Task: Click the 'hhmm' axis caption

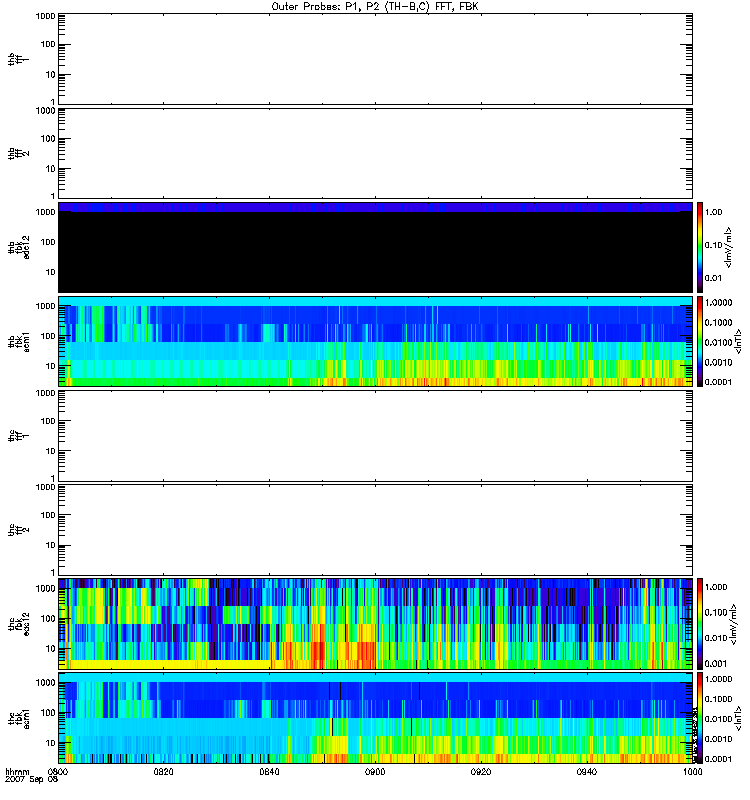Action: (x=17, y=772)
